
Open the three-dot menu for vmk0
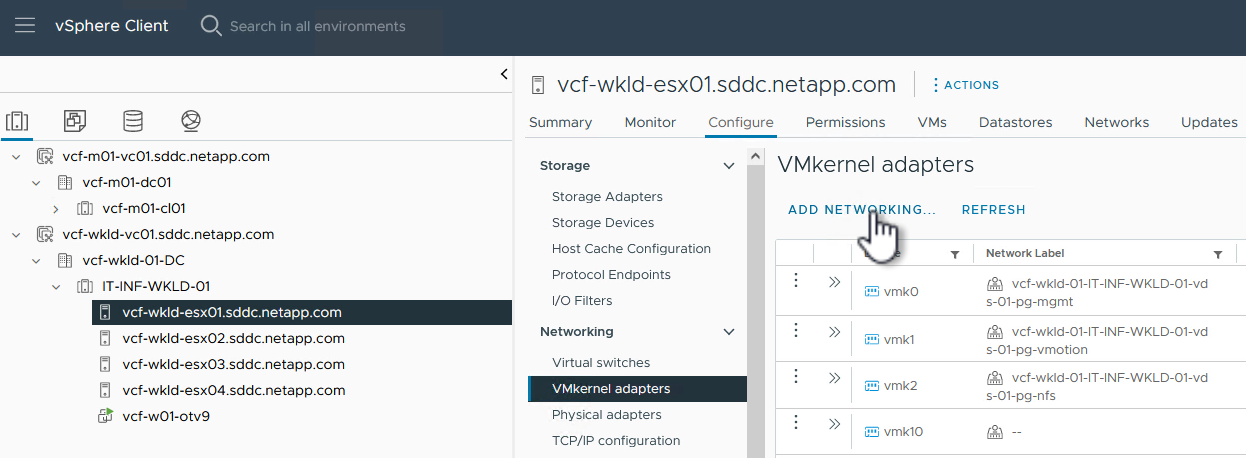796,280
